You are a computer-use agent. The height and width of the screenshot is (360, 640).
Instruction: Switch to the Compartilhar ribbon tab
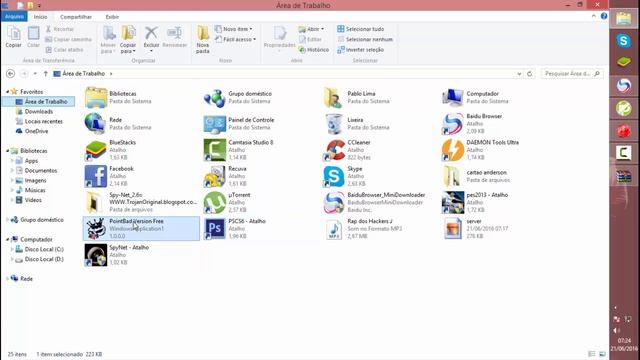76,17
